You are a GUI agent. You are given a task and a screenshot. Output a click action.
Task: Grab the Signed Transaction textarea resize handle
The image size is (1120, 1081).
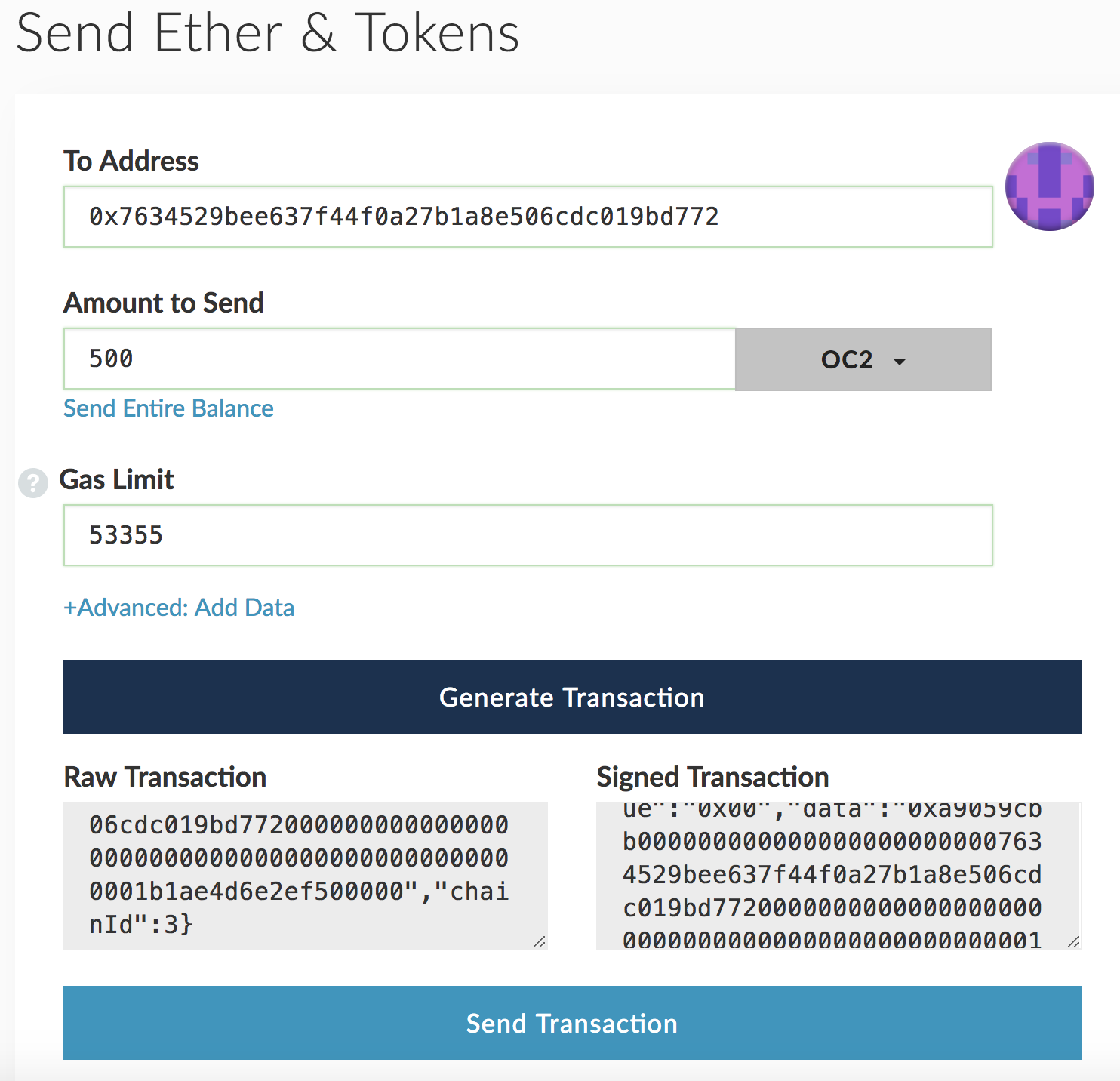point(1073,941)
